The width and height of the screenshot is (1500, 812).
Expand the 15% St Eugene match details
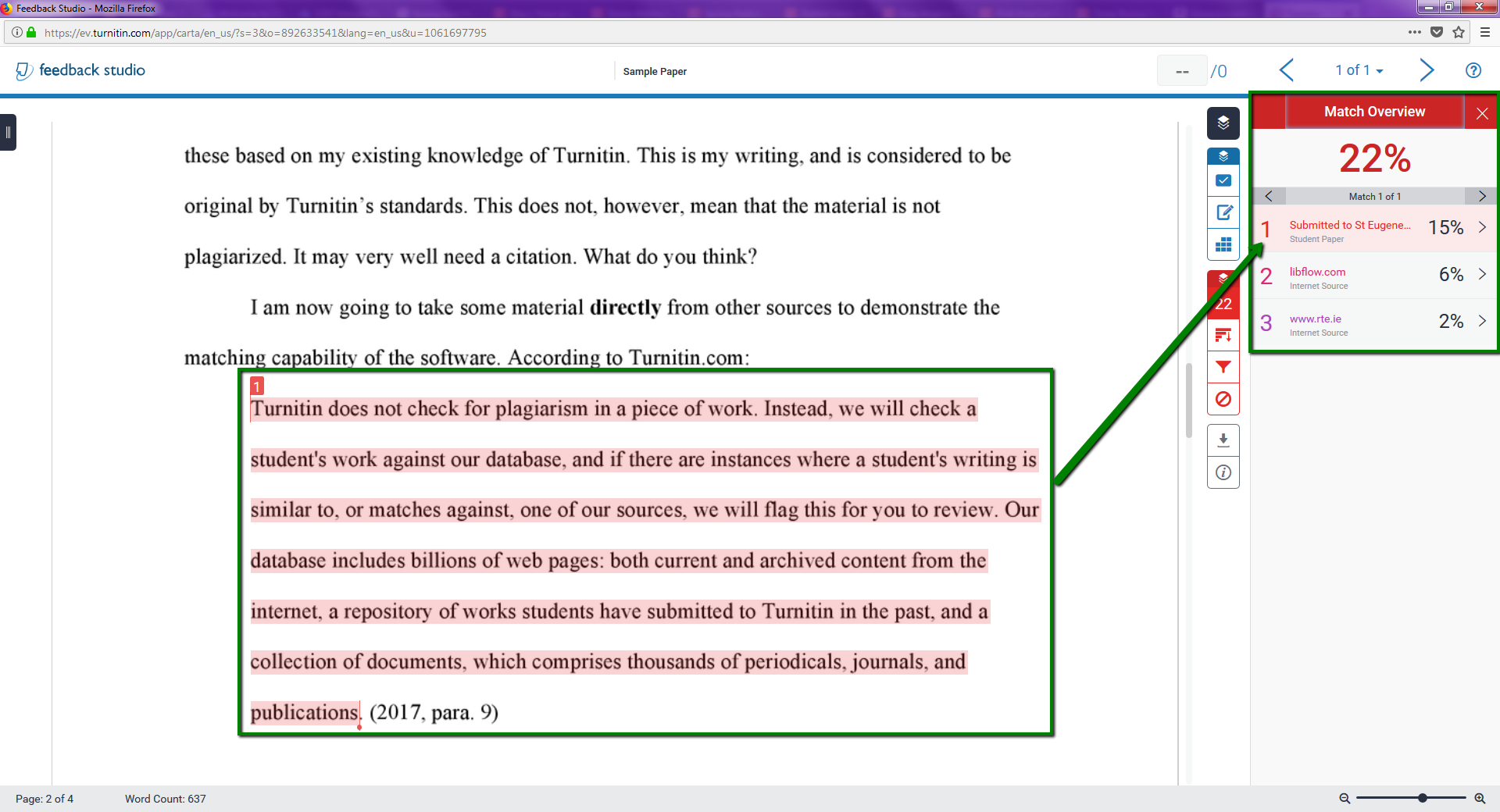[1481, 227]
